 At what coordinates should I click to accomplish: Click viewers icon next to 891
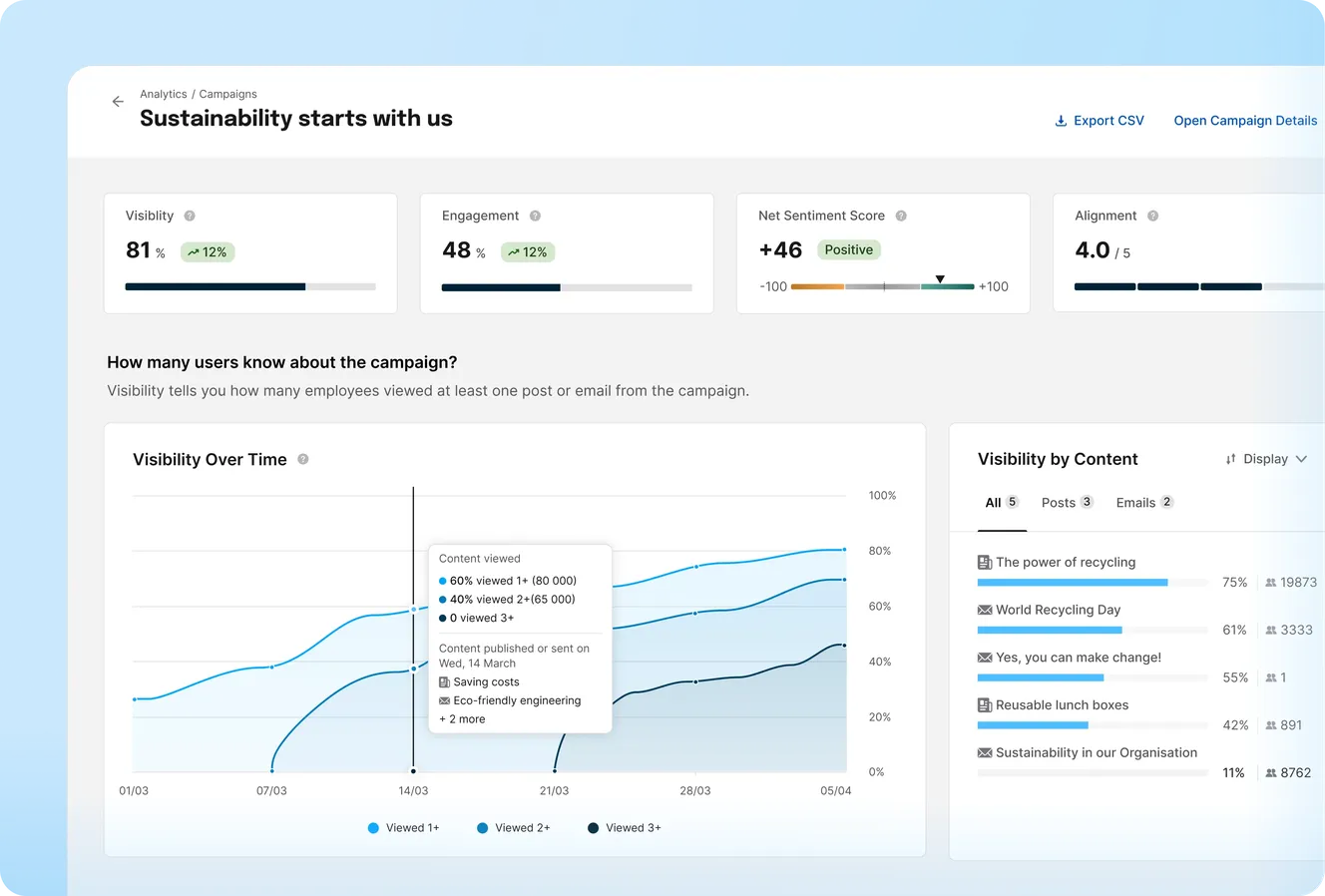pyautogui.click(x=1271, y=725)
